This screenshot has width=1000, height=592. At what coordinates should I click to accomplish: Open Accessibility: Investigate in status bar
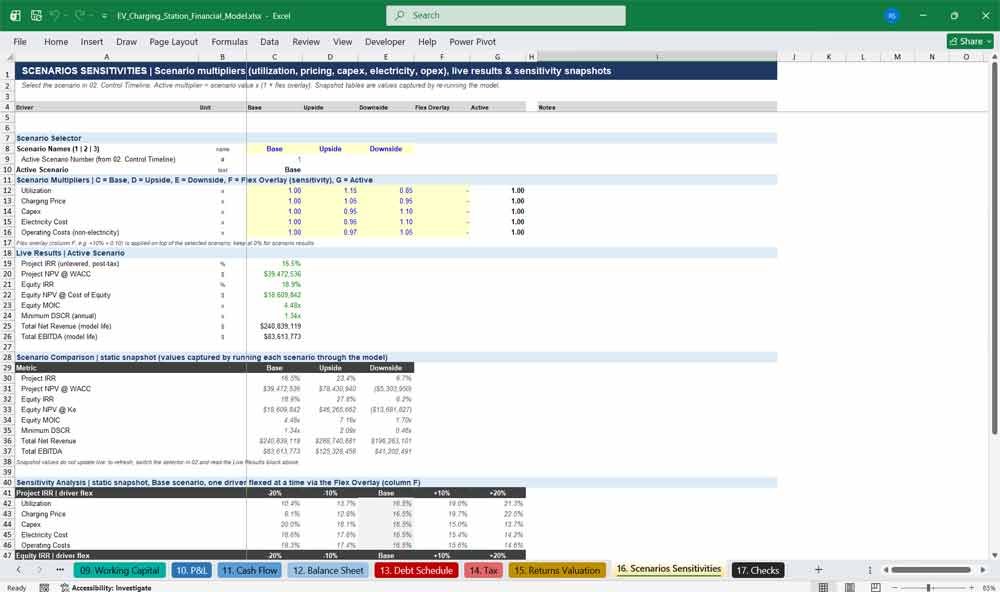(x=106, y=587)
